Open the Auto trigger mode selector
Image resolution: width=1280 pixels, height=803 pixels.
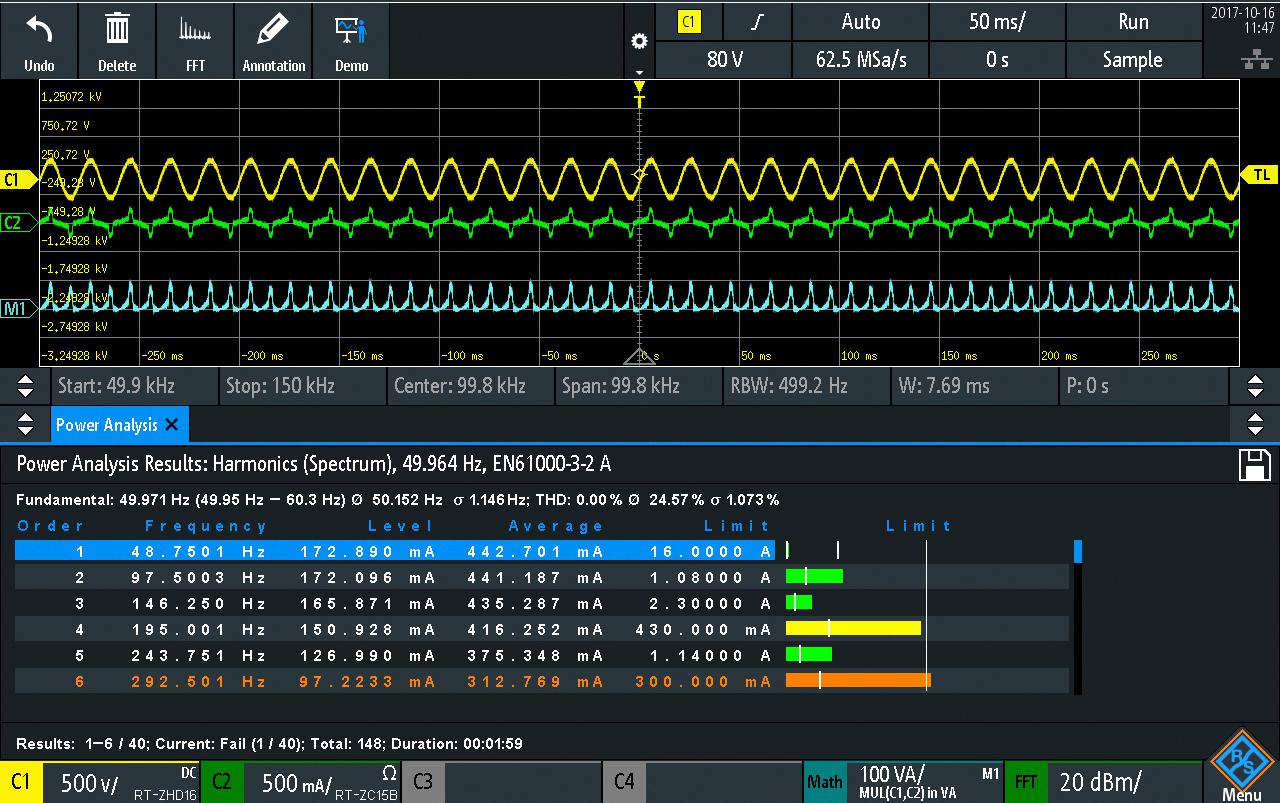[860, 21]
